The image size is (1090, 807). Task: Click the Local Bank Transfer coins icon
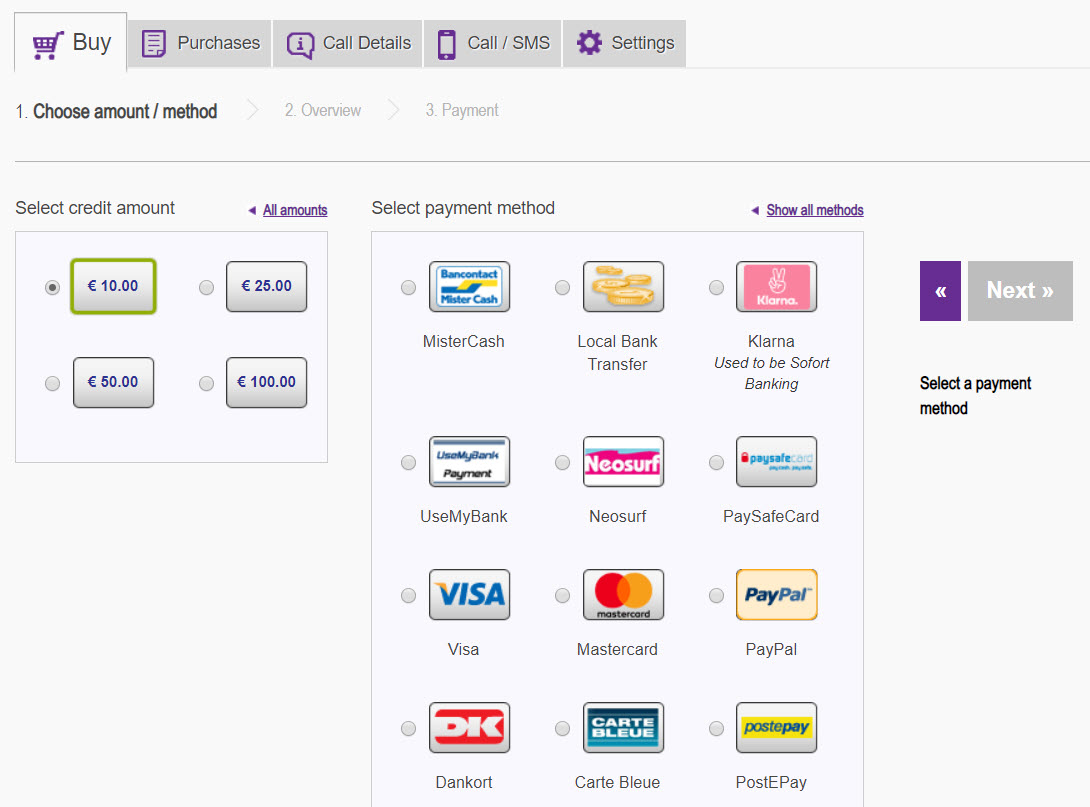[623, 287]
